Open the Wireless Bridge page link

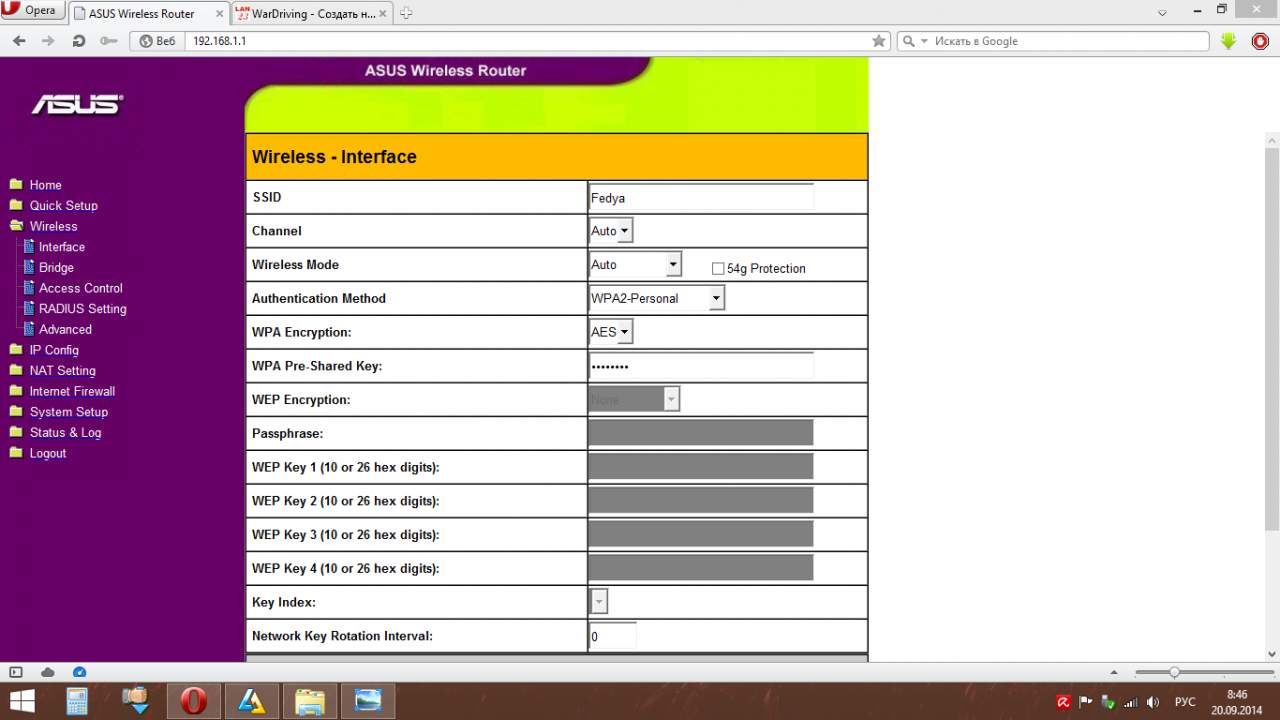(56, 268)
